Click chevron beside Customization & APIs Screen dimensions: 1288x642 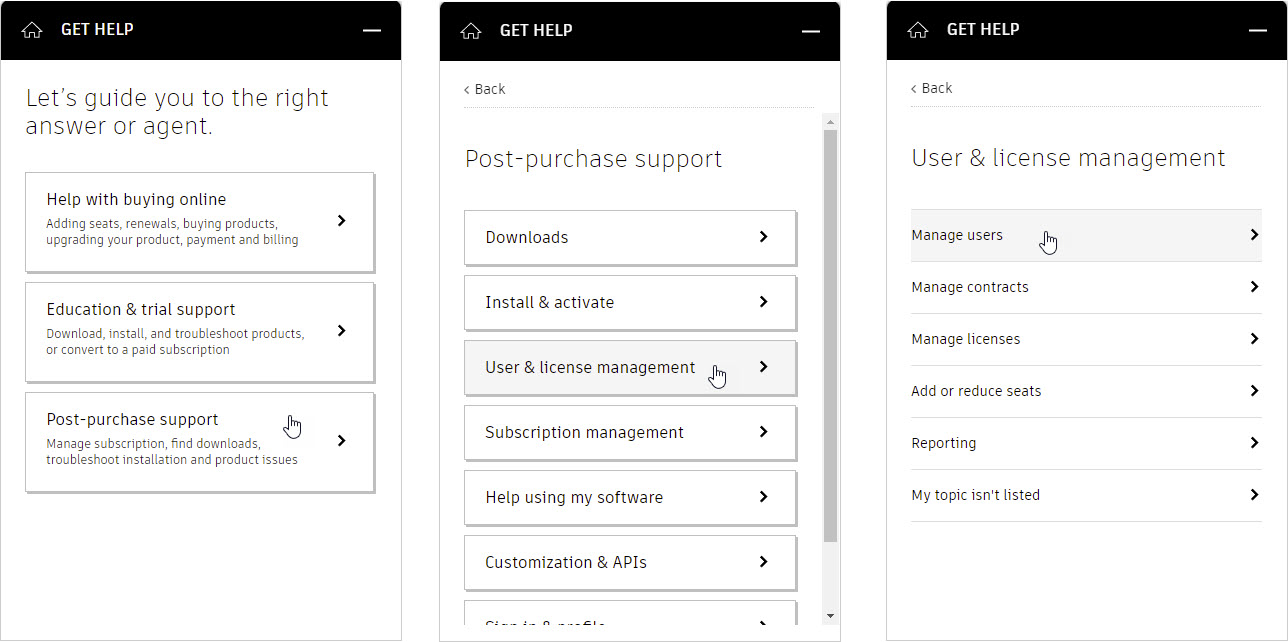point(764,562)
